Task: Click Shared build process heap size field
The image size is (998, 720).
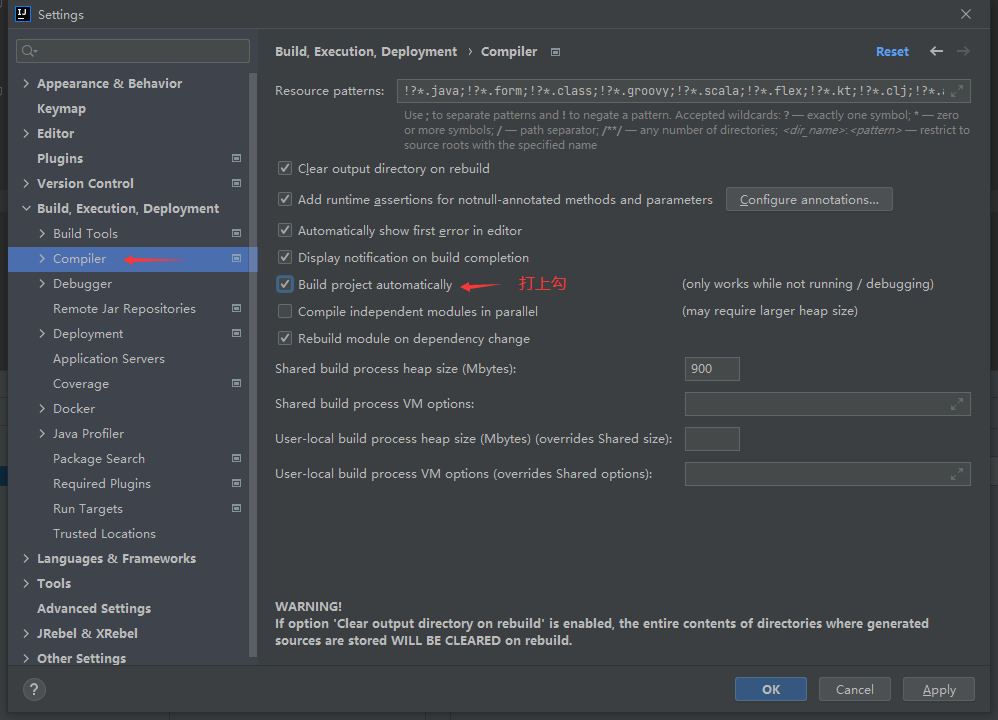Action: click(x=712, y=369)
